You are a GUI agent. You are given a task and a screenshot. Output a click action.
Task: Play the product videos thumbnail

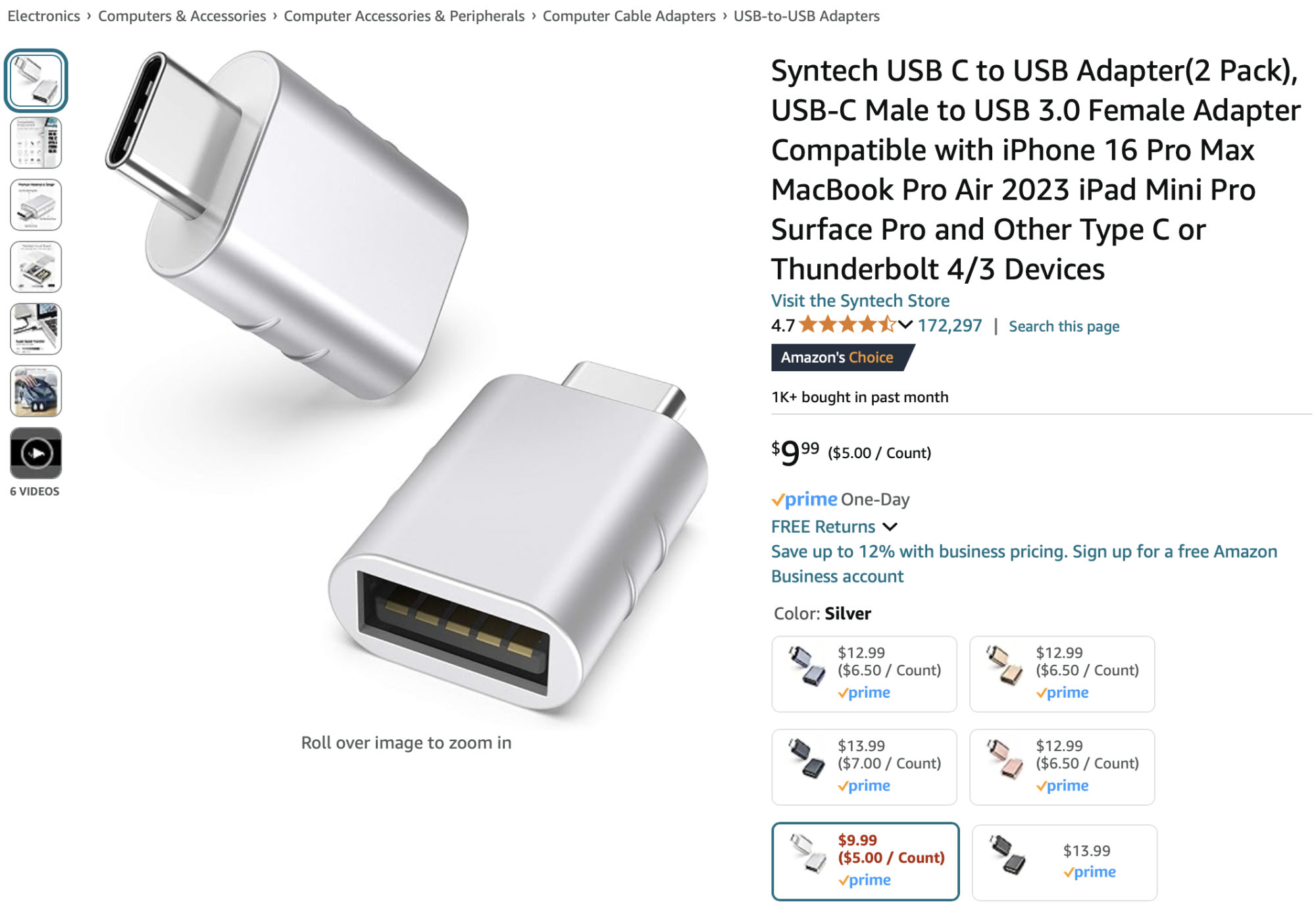[36, 453]
